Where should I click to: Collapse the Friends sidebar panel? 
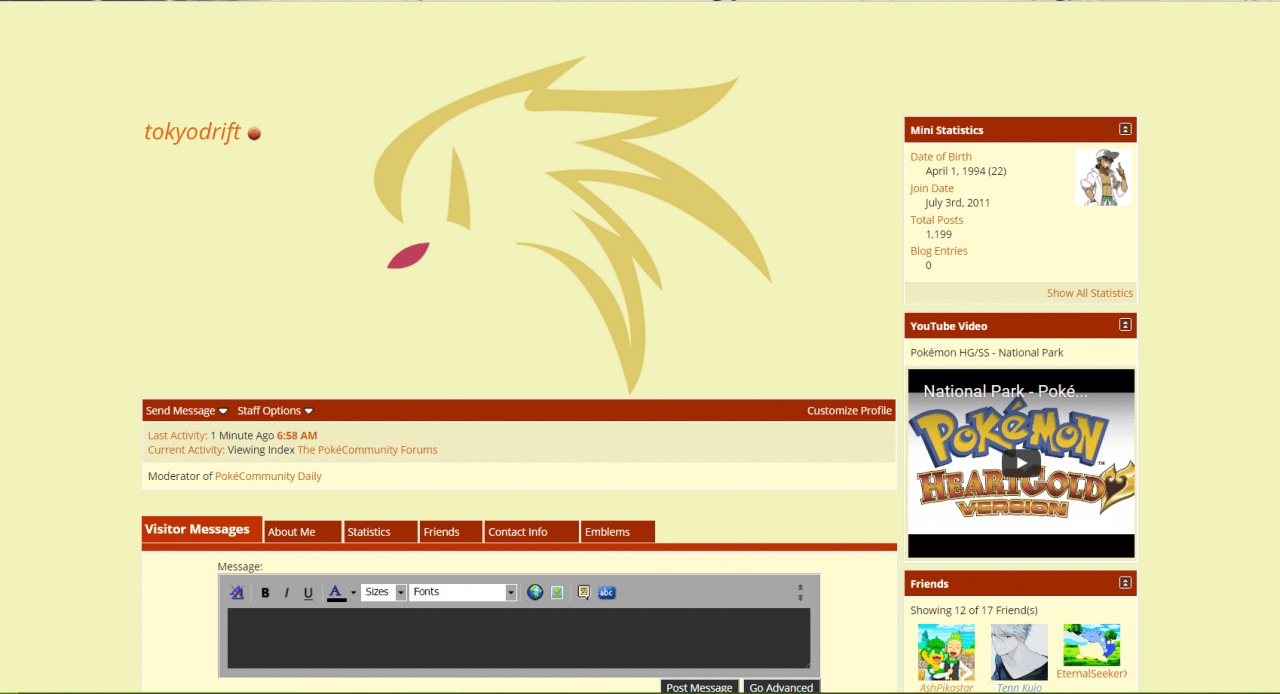tap(1125, 583)
